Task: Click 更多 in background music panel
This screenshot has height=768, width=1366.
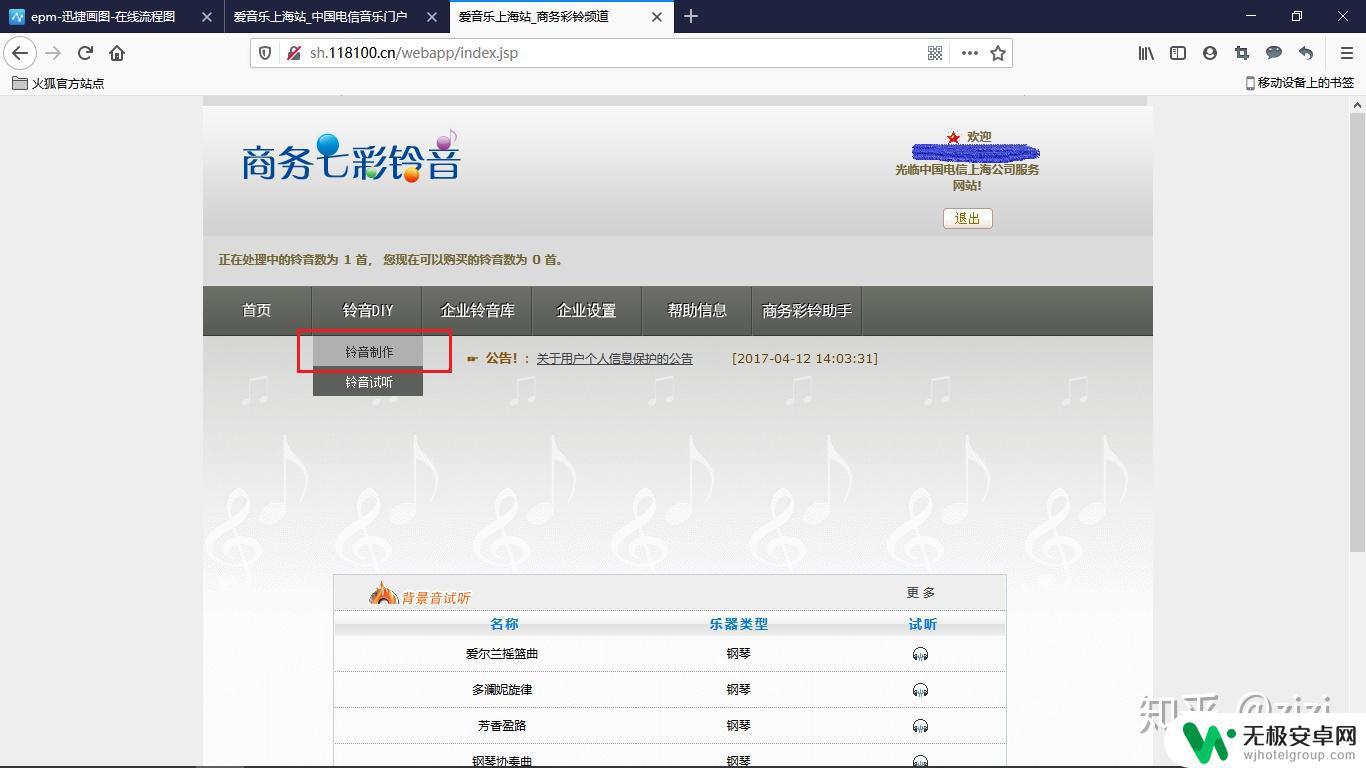Action: 921,592
